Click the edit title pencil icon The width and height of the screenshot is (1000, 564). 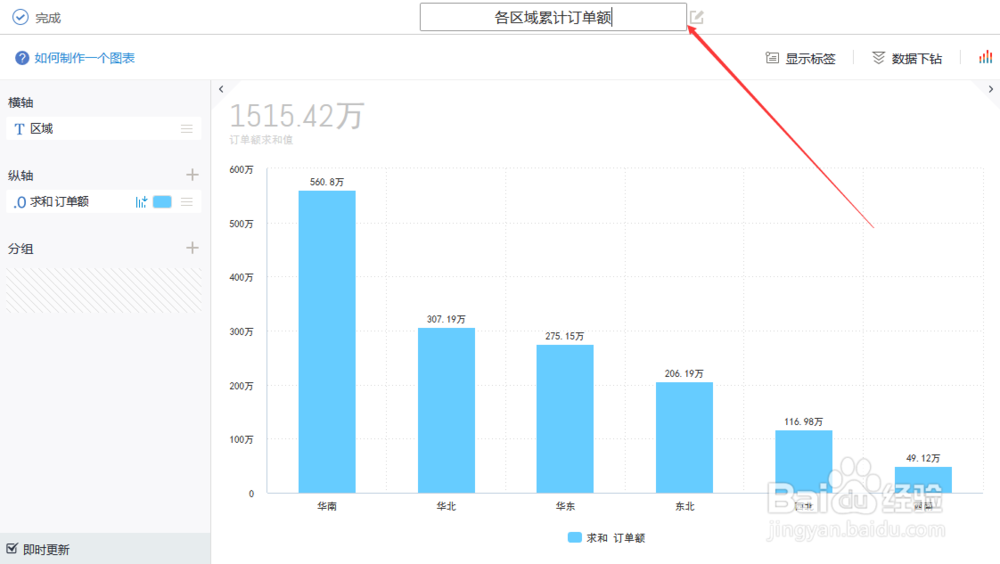696,17
